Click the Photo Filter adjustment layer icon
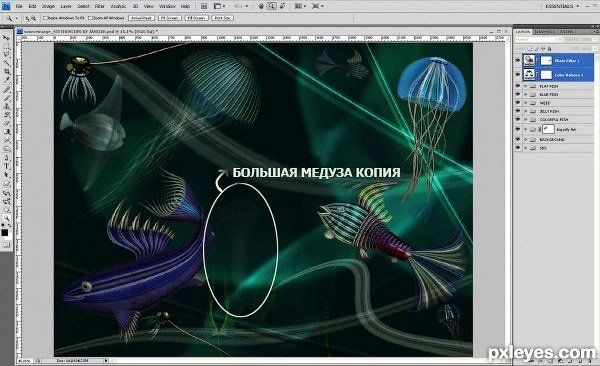600x366 pixels. (x=529, y=60)
